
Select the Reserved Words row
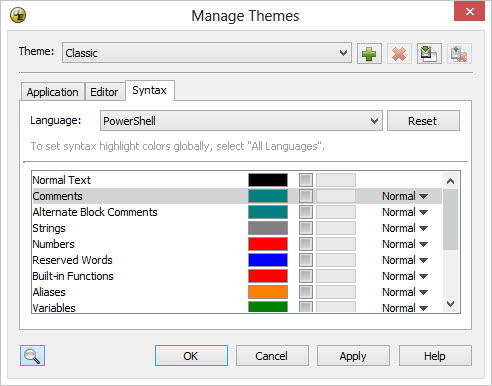click(x=237, y=260)
